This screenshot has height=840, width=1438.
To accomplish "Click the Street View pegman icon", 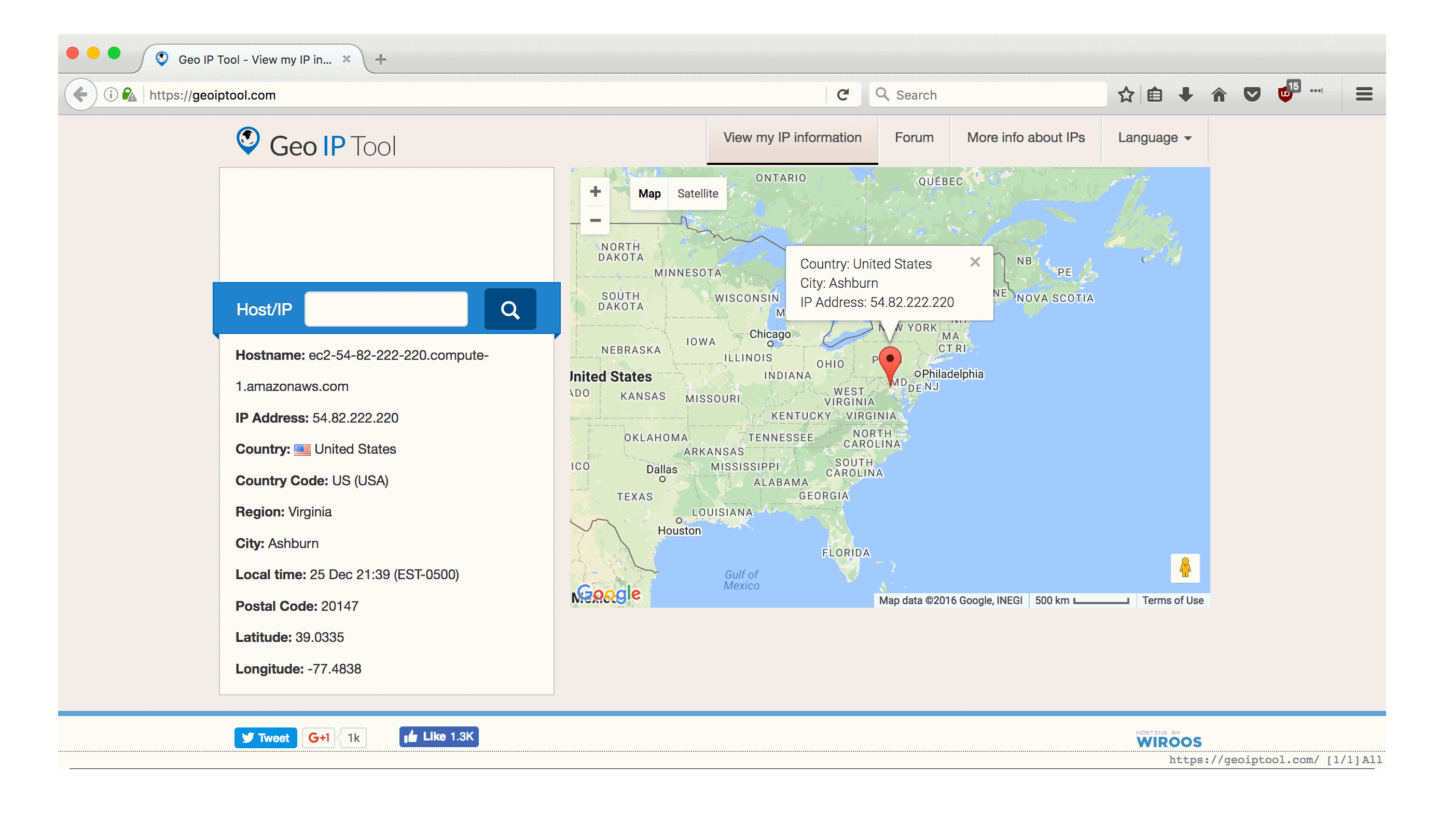I will (x=1185, y=567).
